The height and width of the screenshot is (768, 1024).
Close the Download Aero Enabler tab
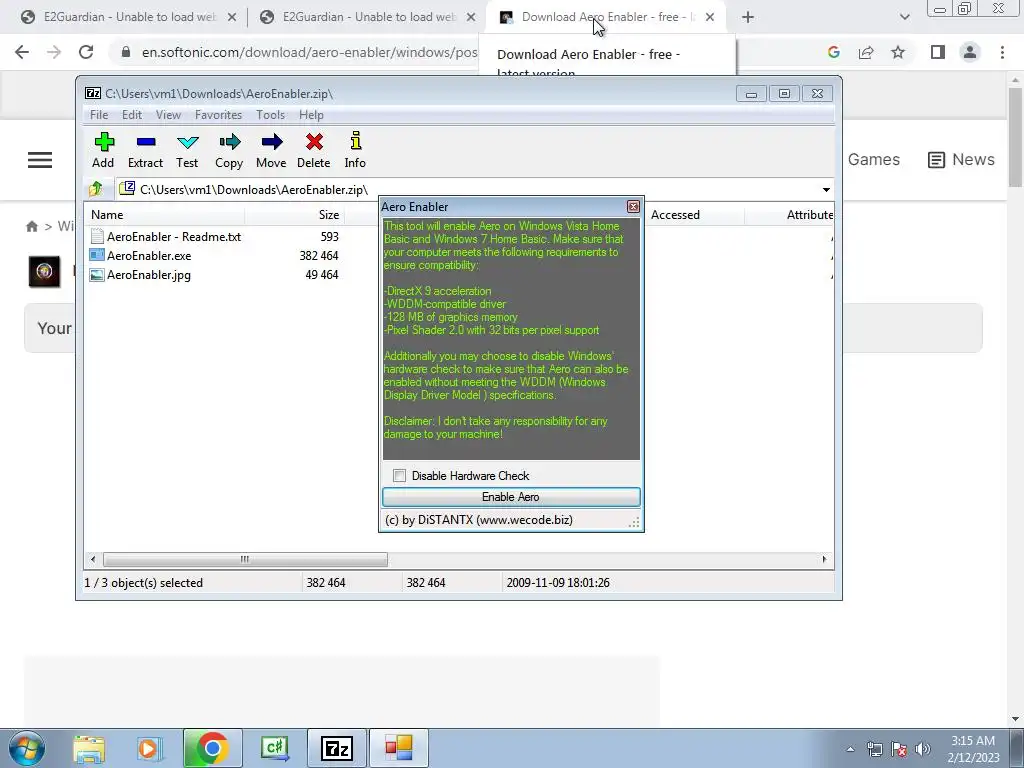pos(710,17)
